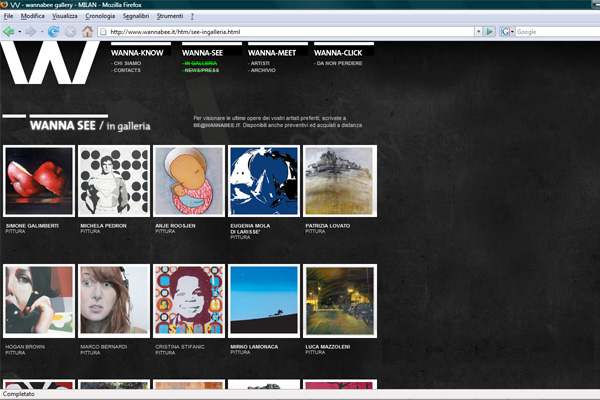Open Simone Galimberti red apples thumbnail

[x=39, y=181]
